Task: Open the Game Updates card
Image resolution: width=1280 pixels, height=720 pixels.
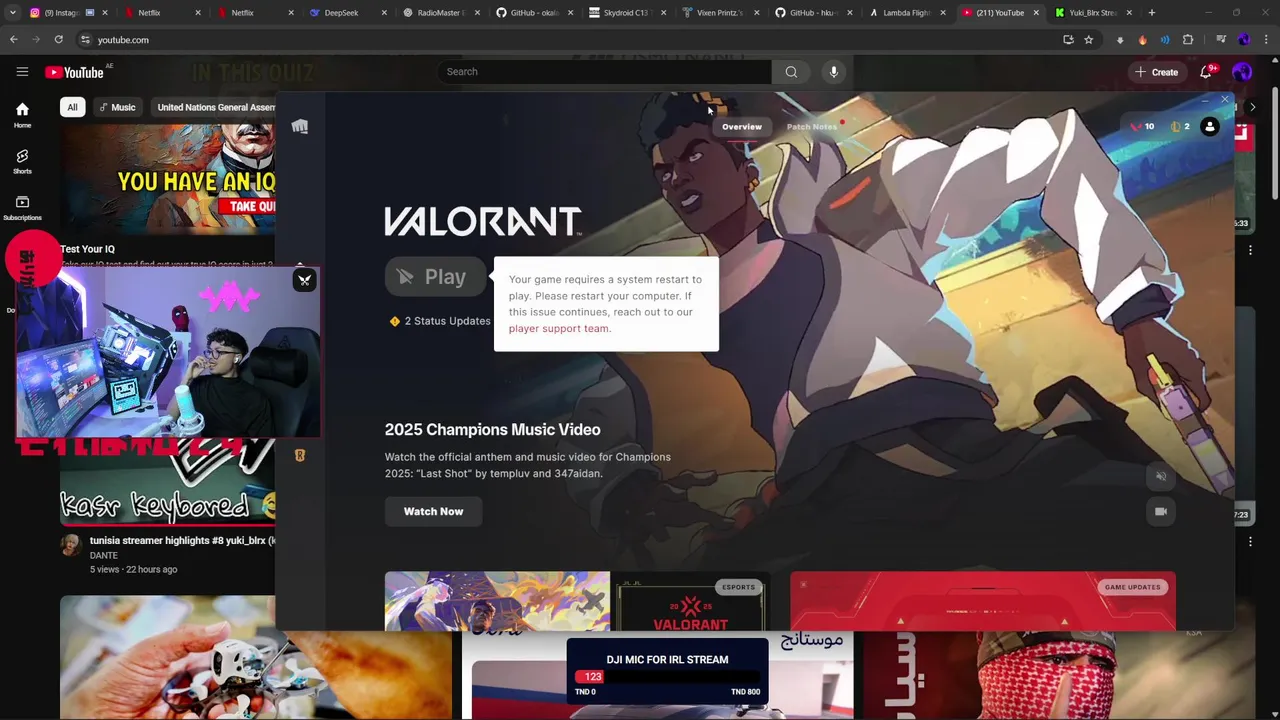Action: coord(983,602)
